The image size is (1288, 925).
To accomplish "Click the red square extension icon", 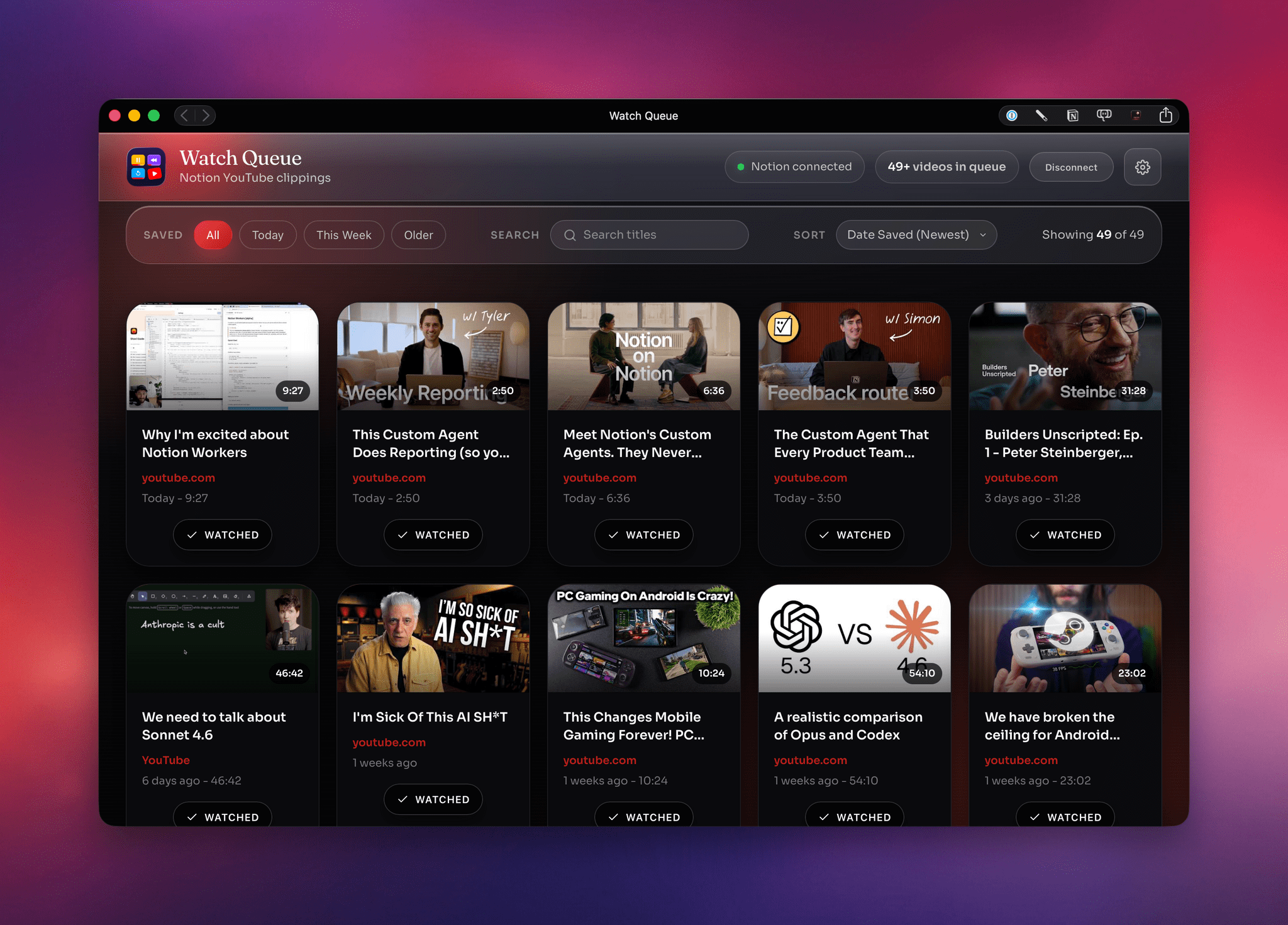I will click(x=1136, y=116).
